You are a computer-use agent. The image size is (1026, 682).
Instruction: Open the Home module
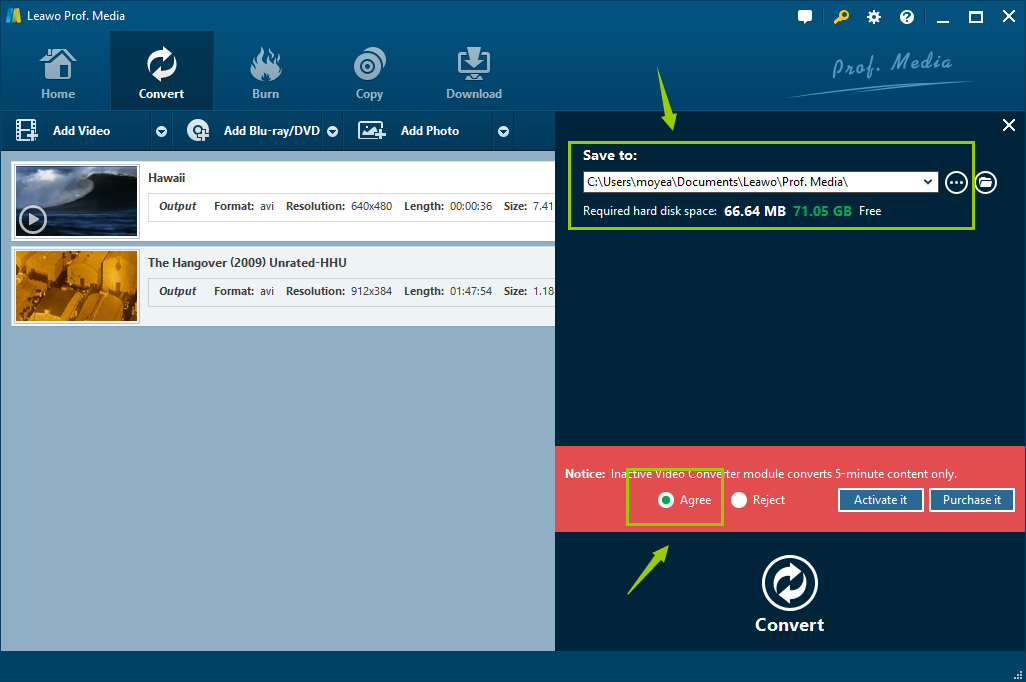tap(58, 72)
